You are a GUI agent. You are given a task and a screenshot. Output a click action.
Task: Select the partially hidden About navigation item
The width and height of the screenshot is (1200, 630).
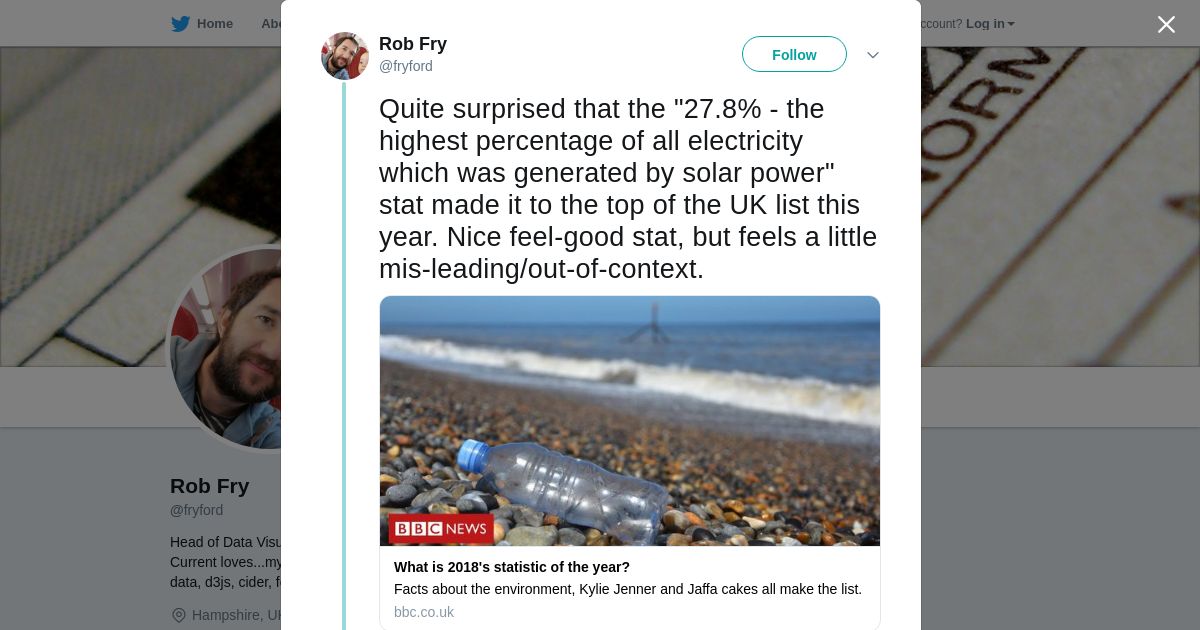click(271, 24)
